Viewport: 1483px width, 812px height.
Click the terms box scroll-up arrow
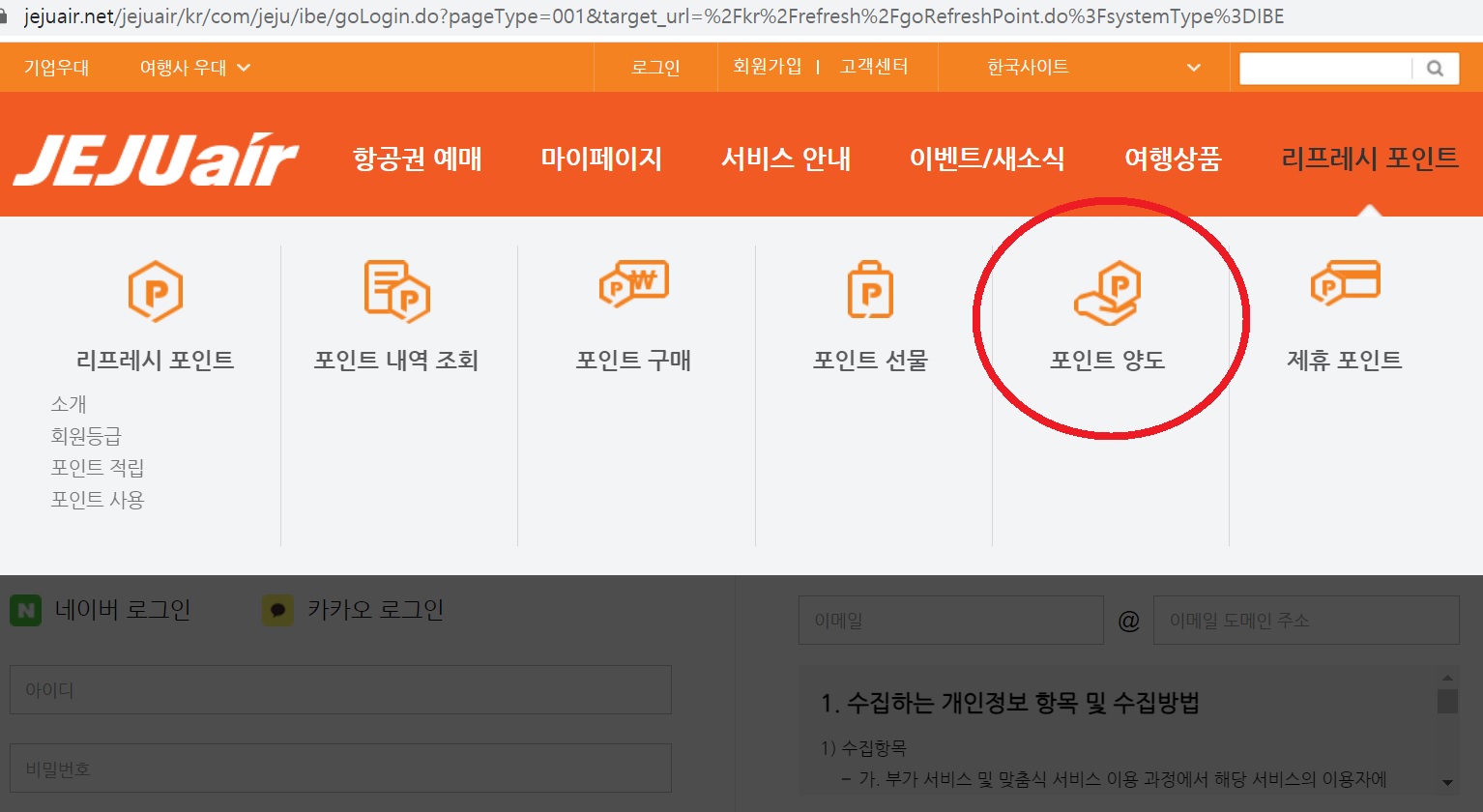[1447, 678]
